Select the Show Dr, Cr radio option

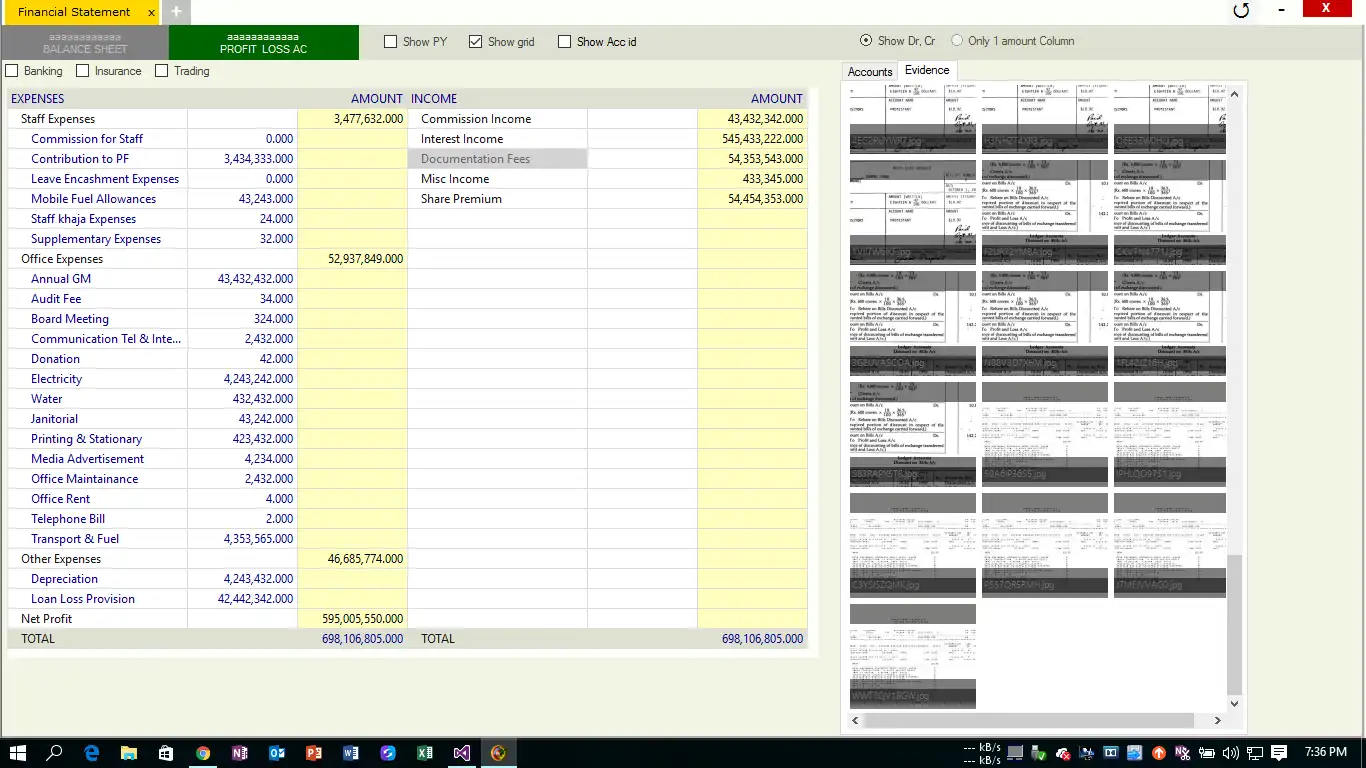(866, 41)
